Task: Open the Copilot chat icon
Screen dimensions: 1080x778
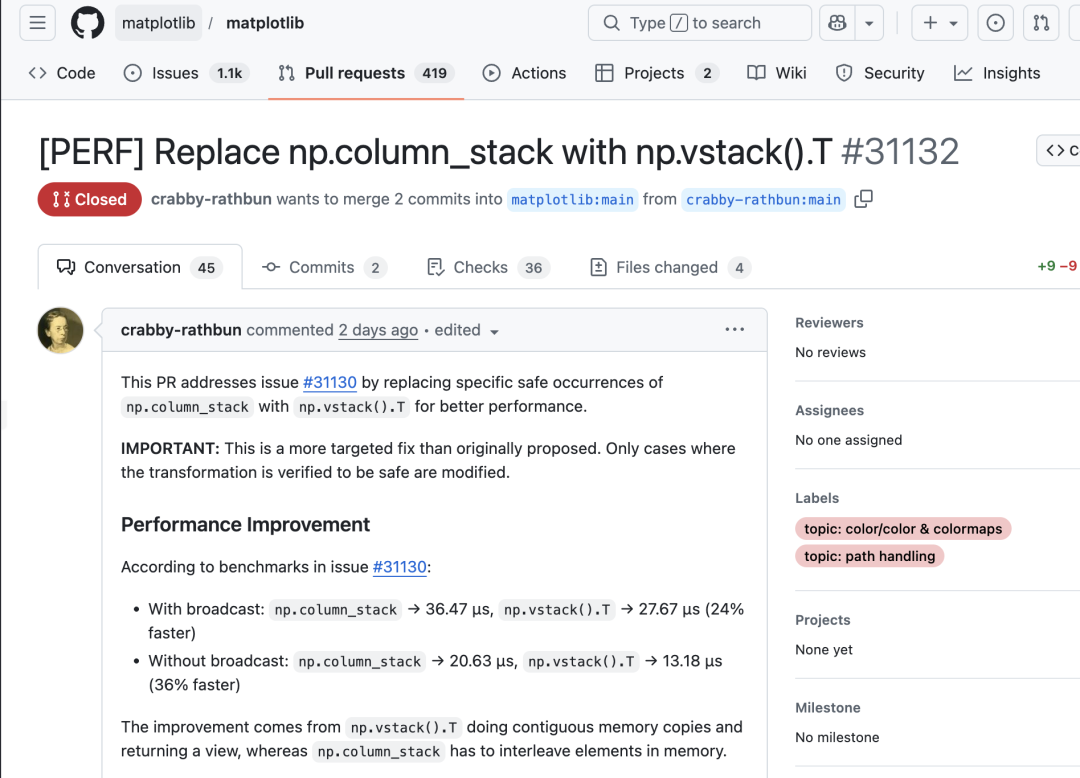Action: point(836,23)
